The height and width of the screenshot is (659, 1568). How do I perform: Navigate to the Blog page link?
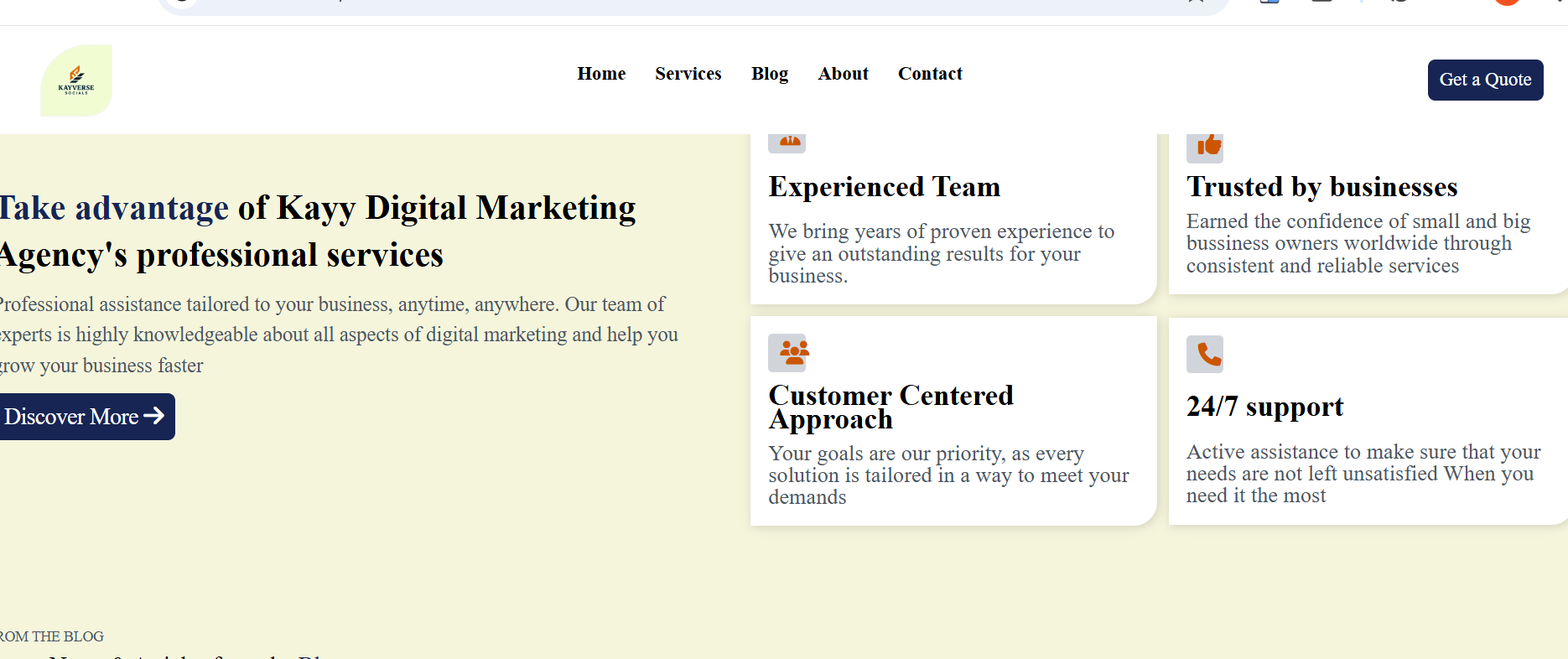[769, 74]
